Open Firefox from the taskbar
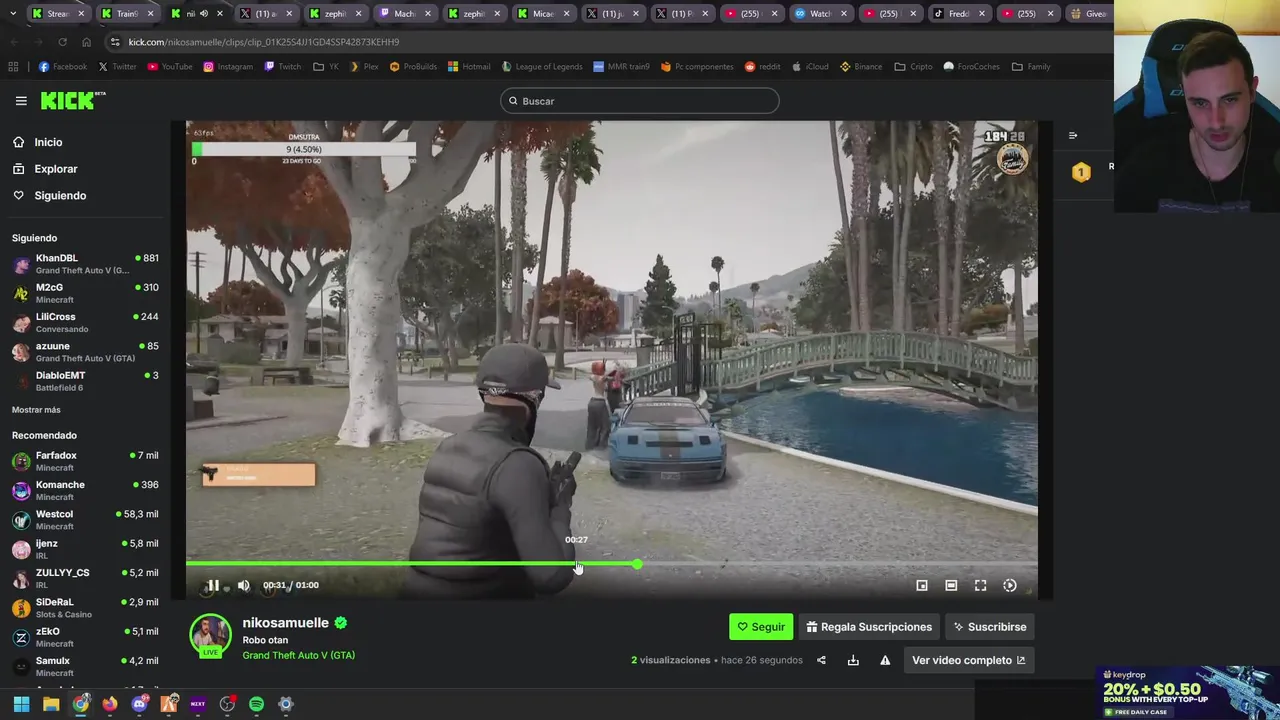1280x720 pixels. pos(110,704)
